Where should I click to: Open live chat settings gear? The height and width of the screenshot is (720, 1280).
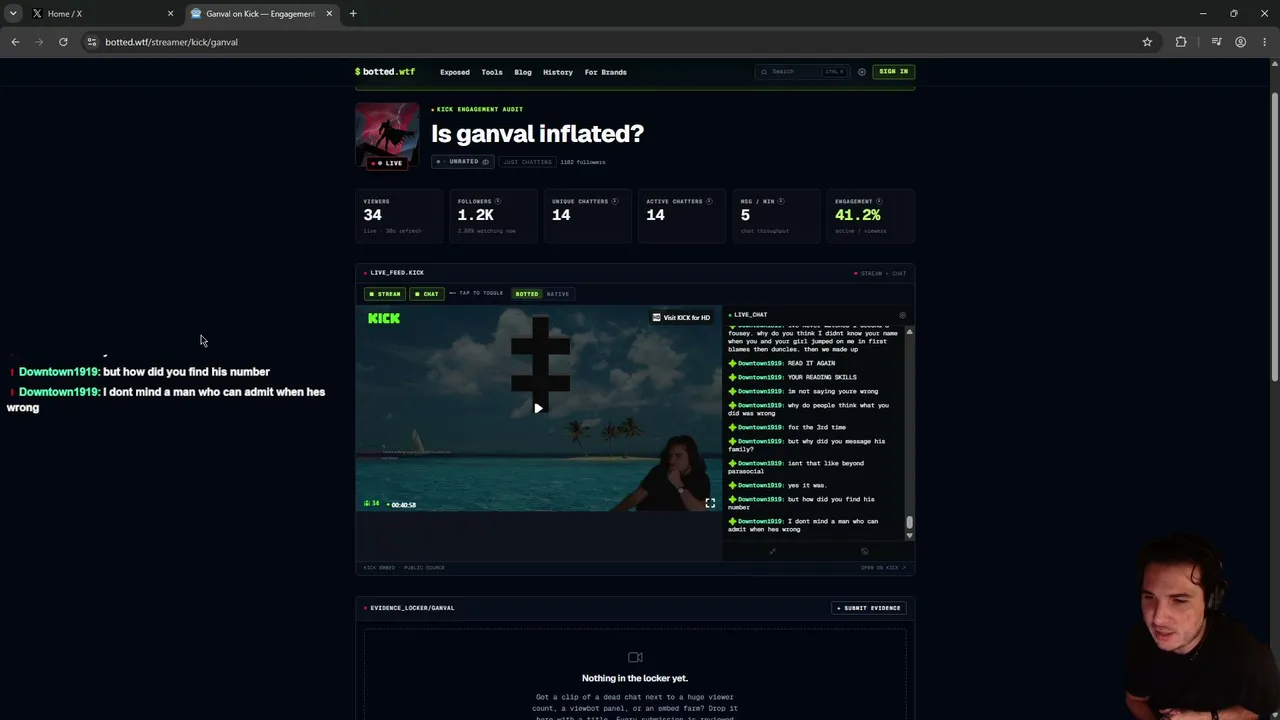[902, 315]
